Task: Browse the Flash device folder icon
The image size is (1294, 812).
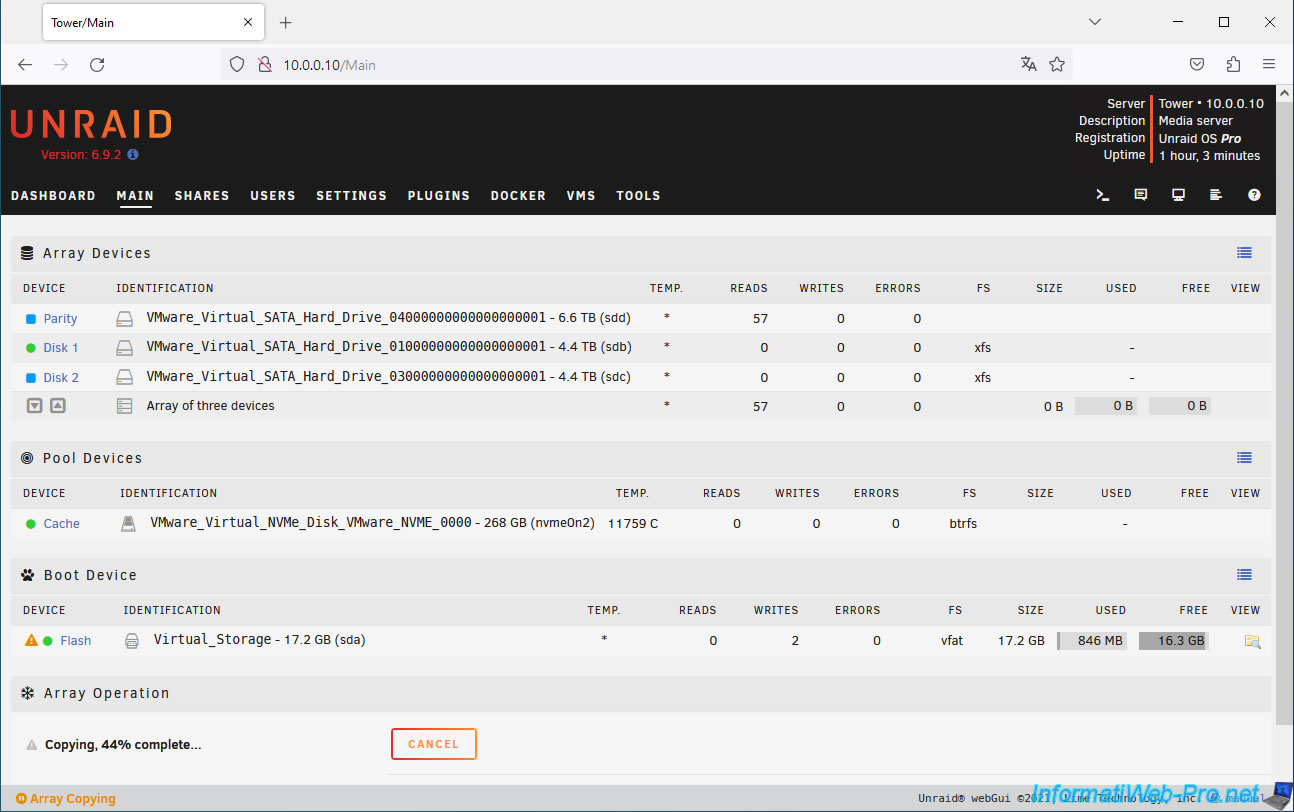Action: [x=1251, y=641]
